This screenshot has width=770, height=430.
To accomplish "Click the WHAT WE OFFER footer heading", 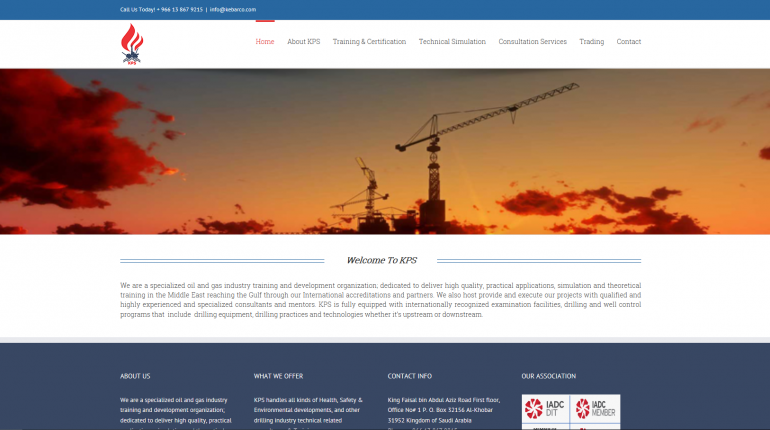I will tap(278, 376).
